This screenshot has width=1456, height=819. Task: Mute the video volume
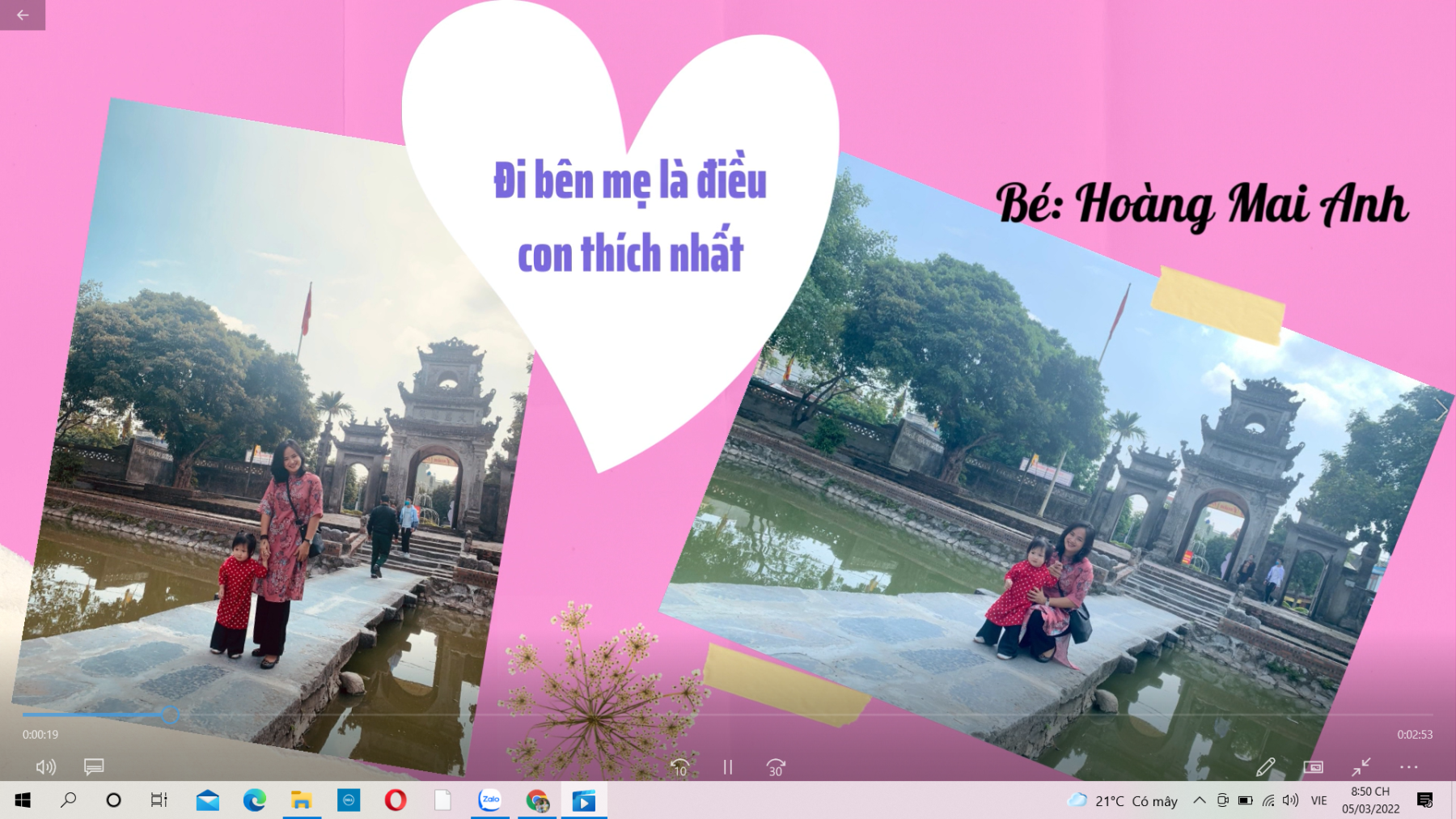[x=46, y=766]
